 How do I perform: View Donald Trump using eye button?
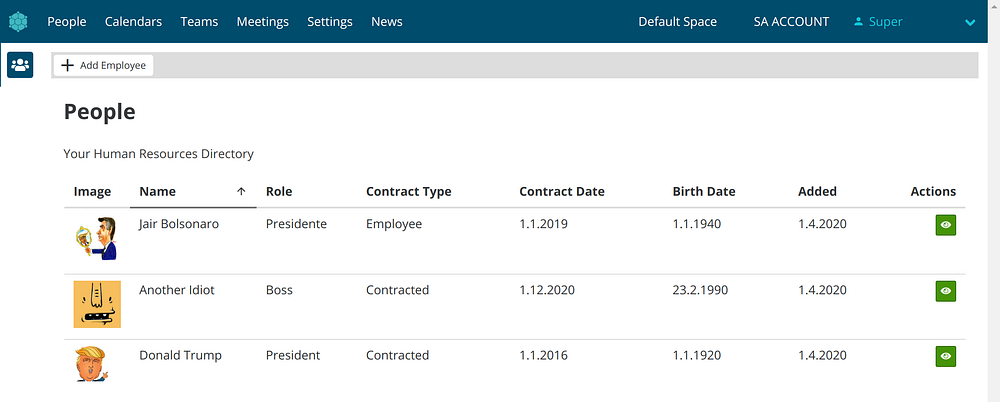coord(946,356)
